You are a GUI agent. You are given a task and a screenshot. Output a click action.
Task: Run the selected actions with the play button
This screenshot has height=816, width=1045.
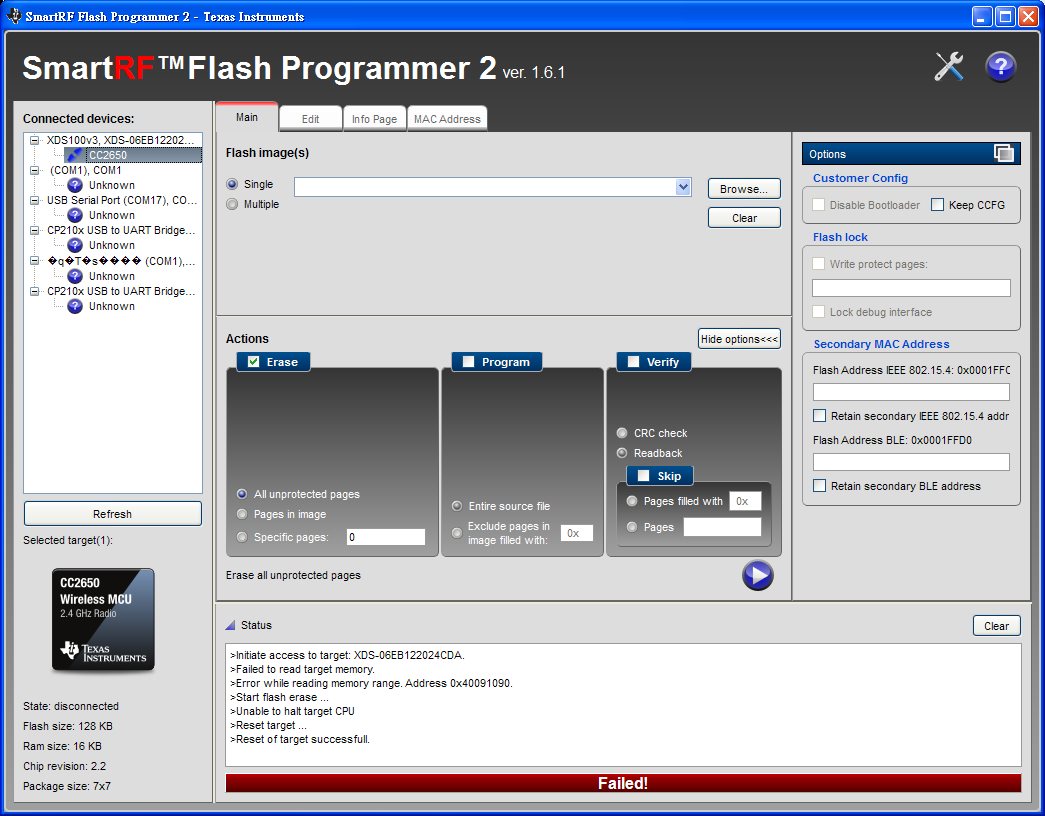click(758, 575)
